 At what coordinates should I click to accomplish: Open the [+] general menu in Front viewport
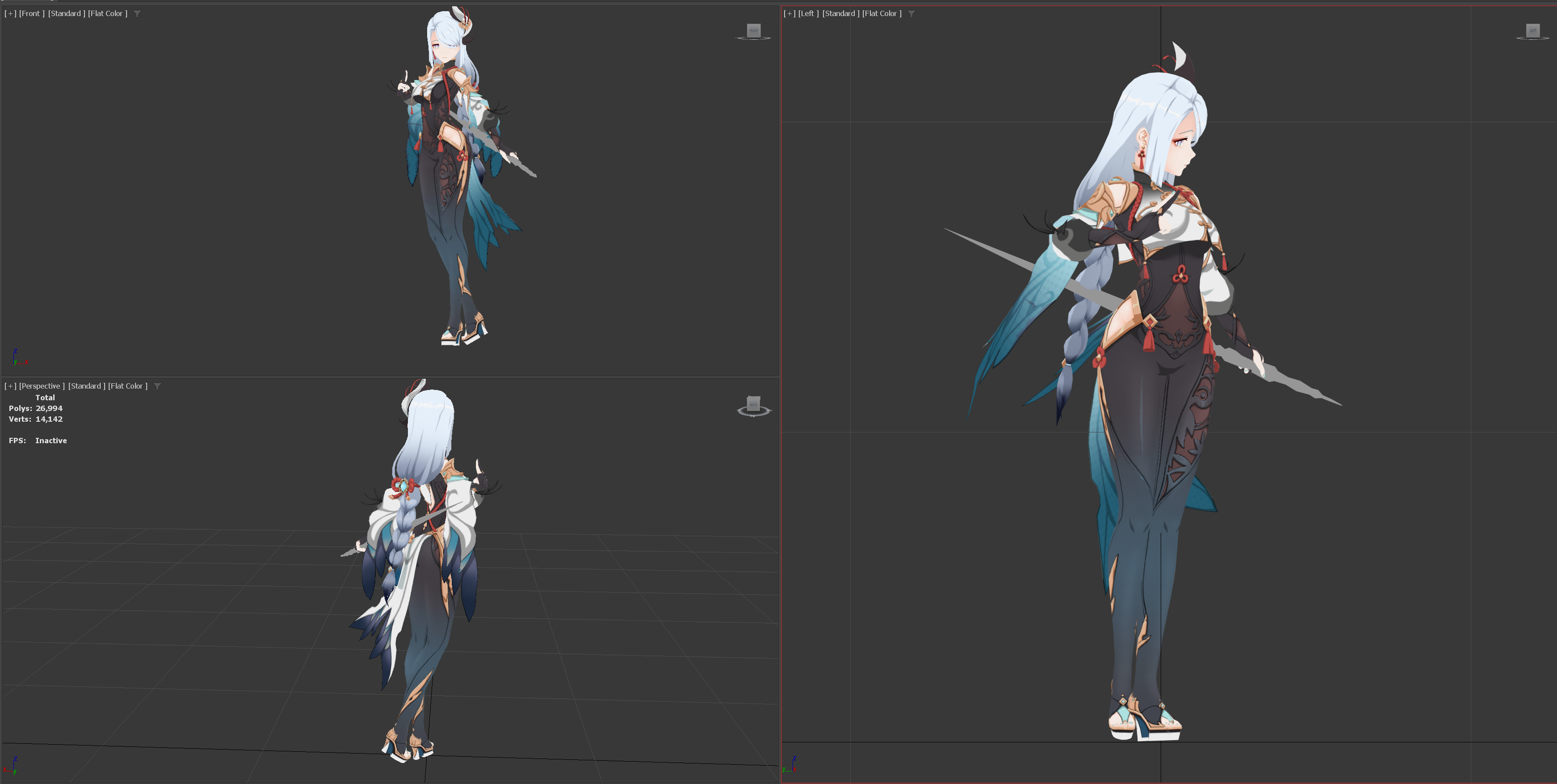10,13
